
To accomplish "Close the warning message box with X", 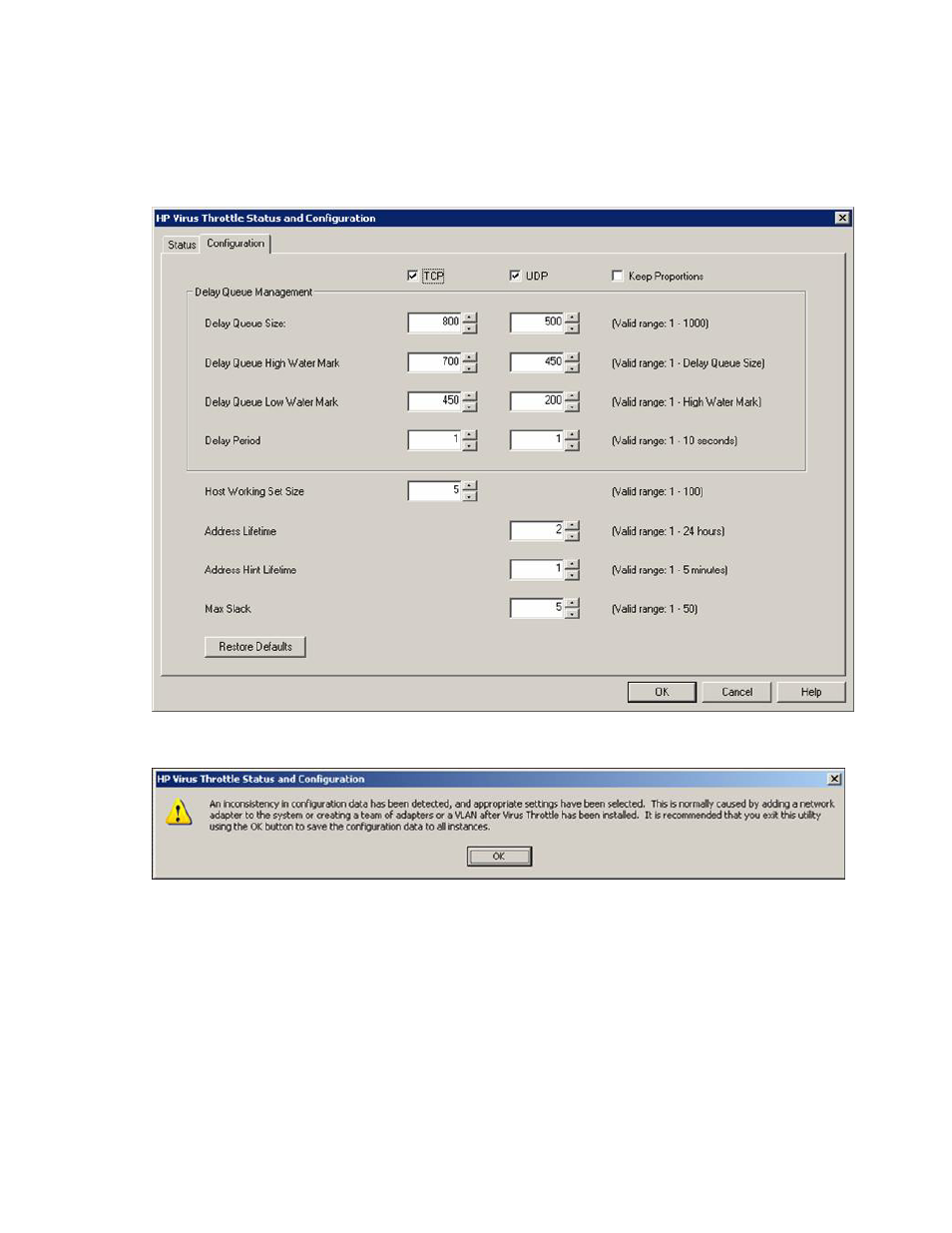I will [x=834, y=779].
